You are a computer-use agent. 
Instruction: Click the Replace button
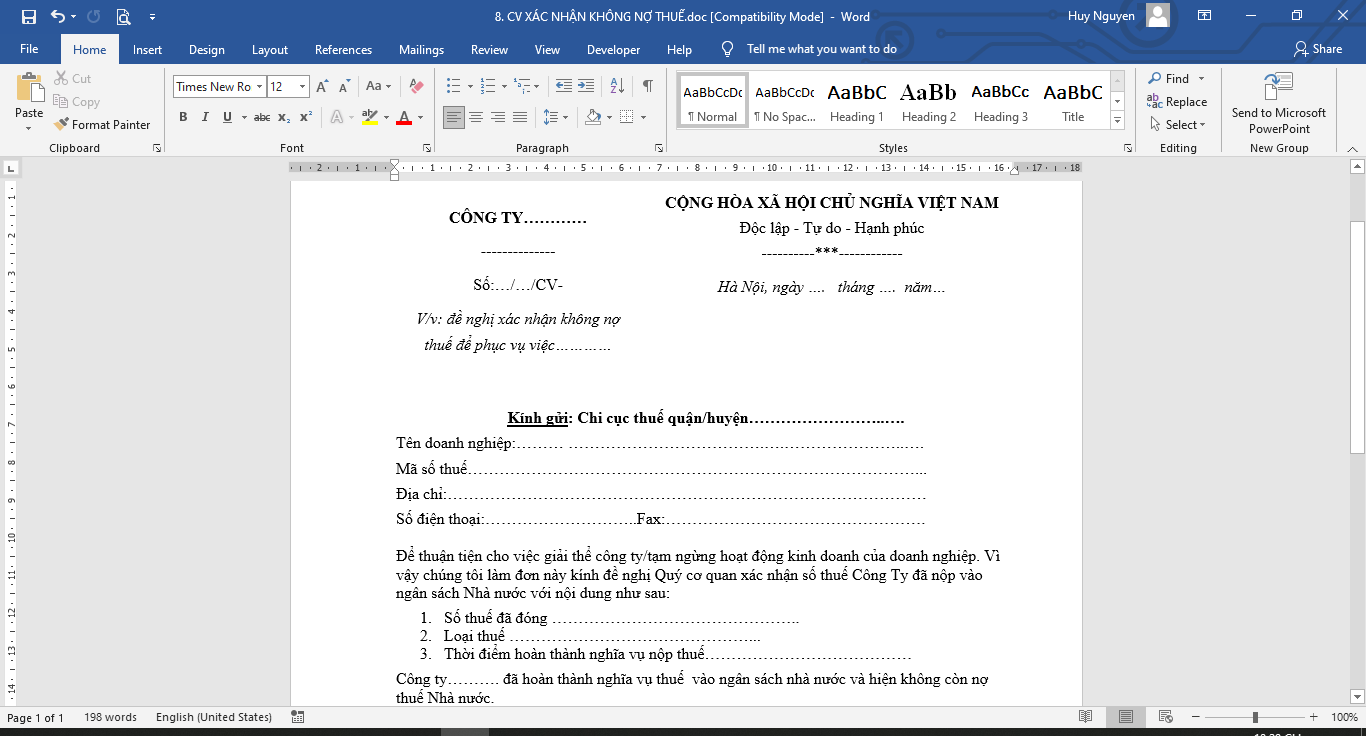[x=1177, y=102]
